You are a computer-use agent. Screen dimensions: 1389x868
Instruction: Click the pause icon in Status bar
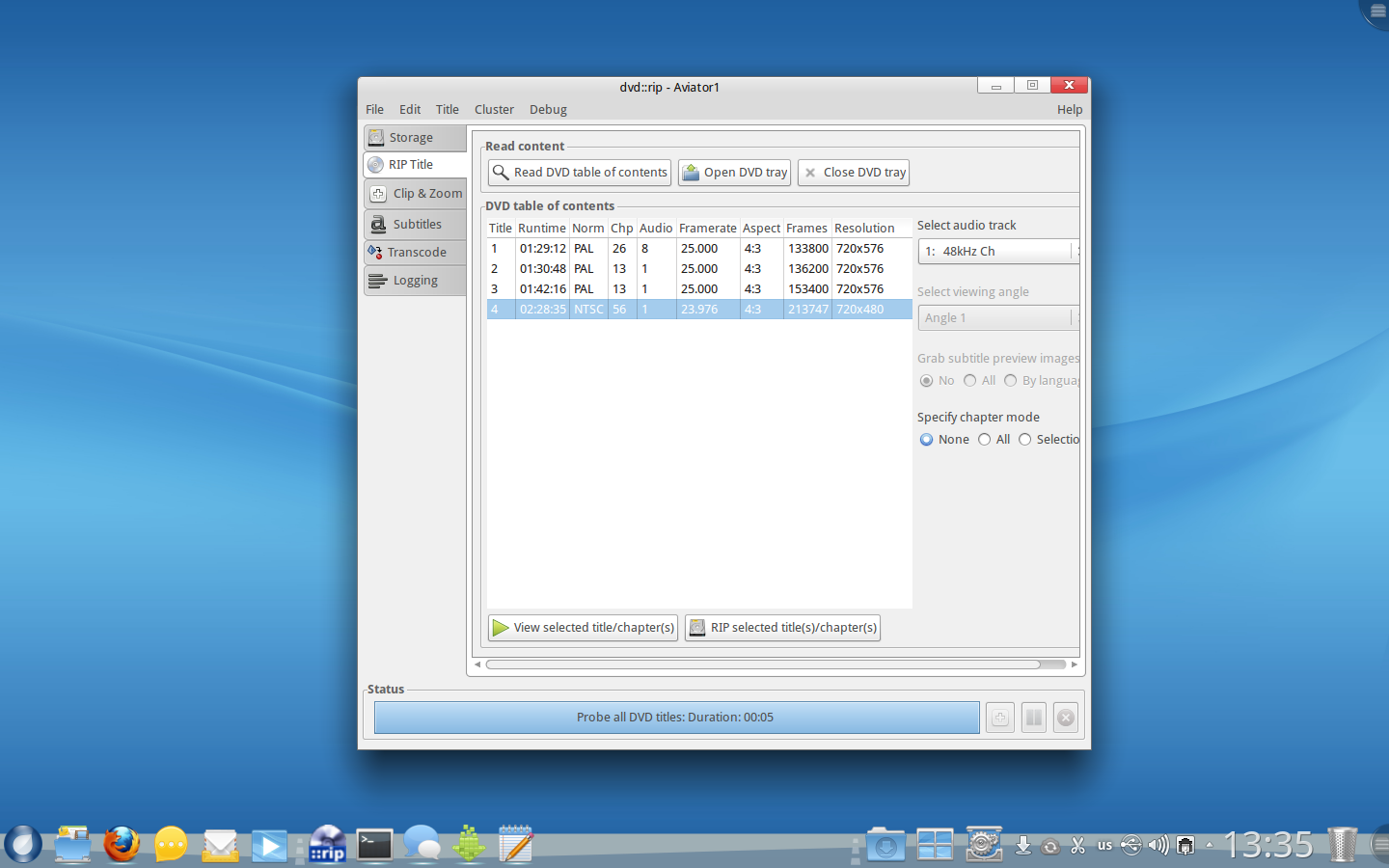[x=1033, y=718]
